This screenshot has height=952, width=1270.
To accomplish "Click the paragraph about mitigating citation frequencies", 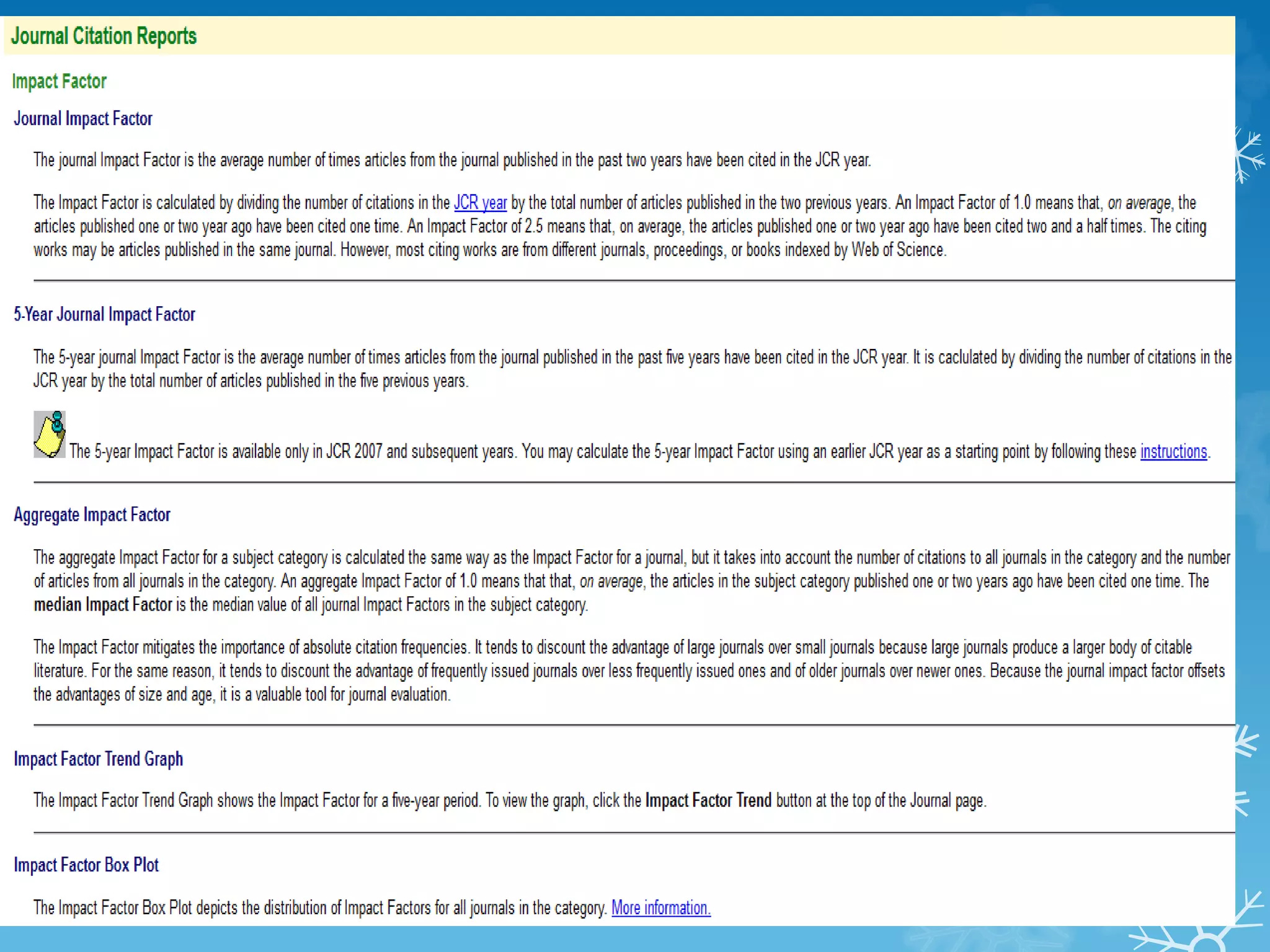I will click(620, 671).
